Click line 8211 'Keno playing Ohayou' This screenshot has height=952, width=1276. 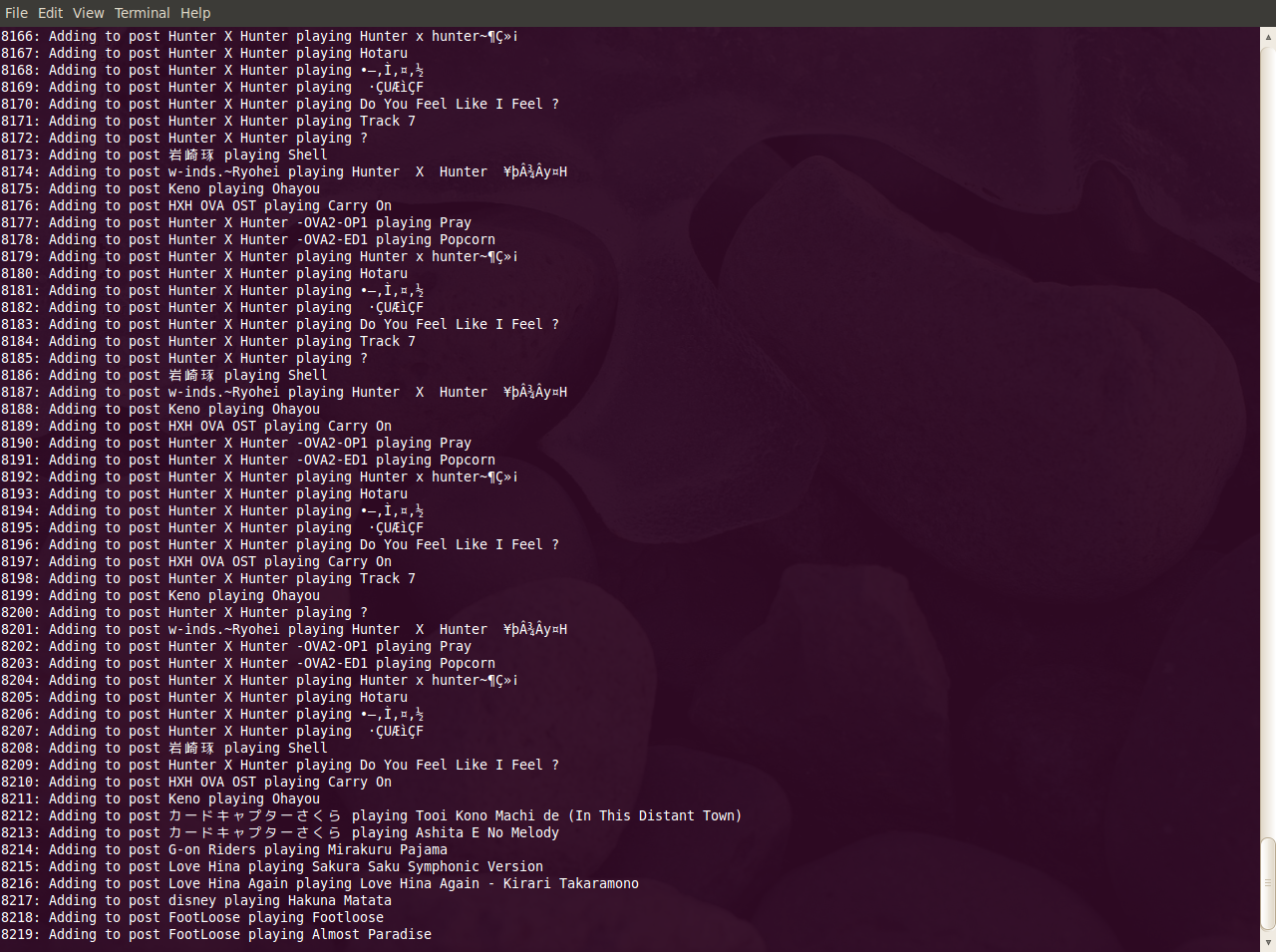[244, 799]
